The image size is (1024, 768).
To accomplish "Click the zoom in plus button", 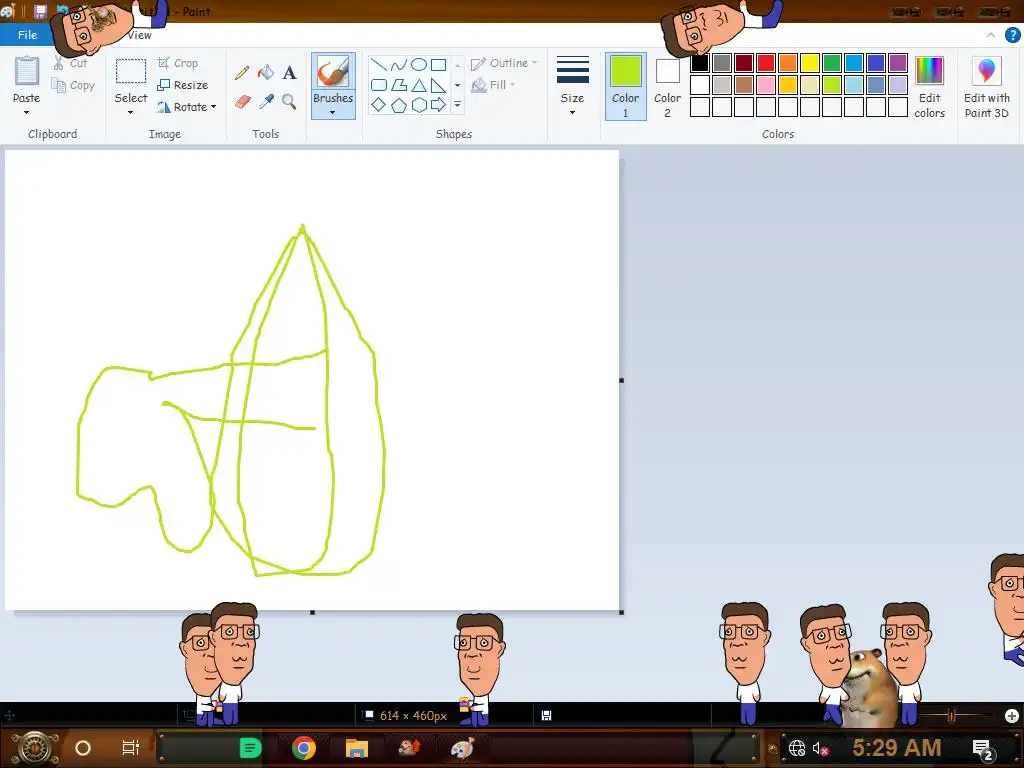I will (1012, 716).
